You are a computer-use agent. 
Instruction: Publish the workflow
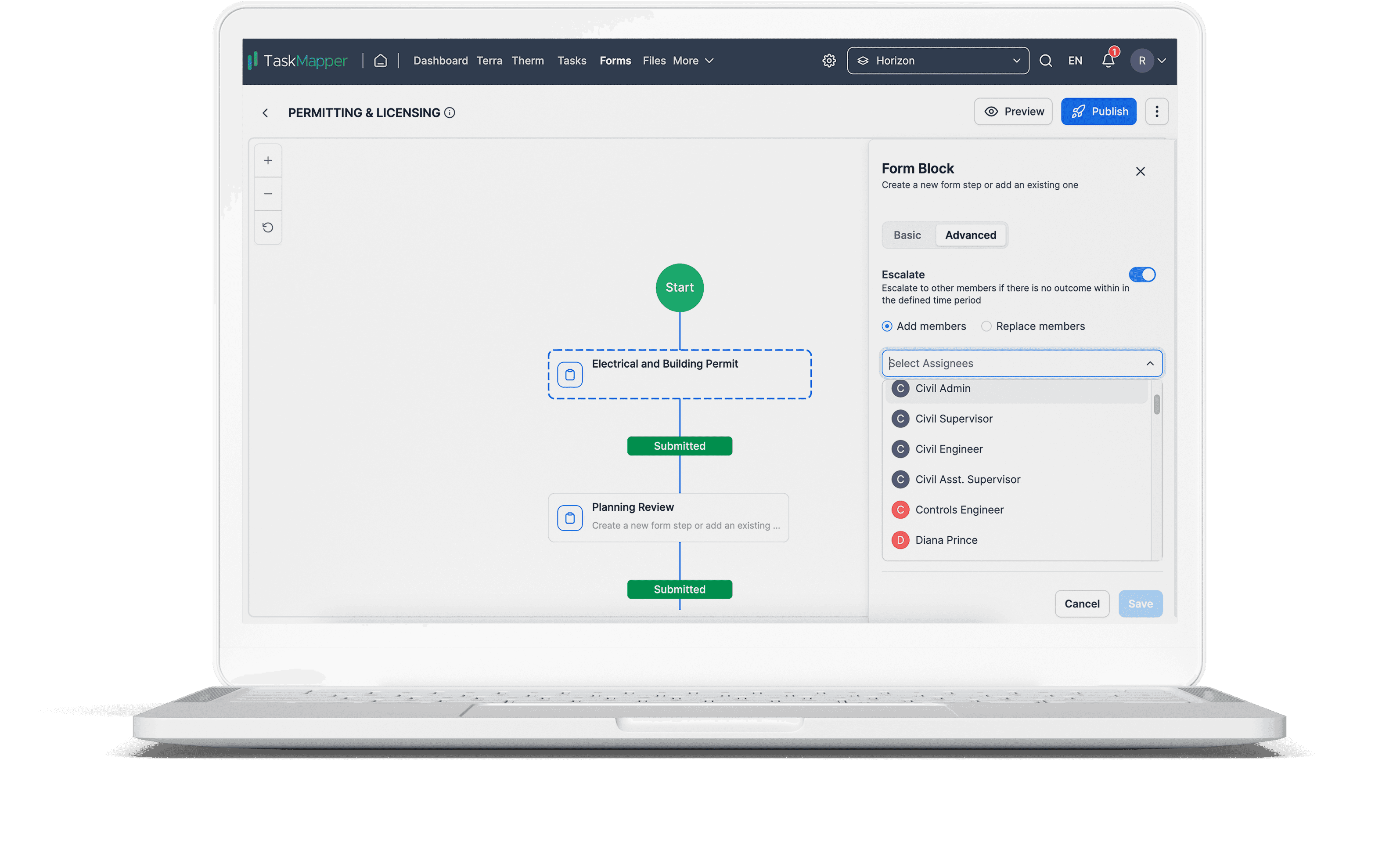point(1098,112)
